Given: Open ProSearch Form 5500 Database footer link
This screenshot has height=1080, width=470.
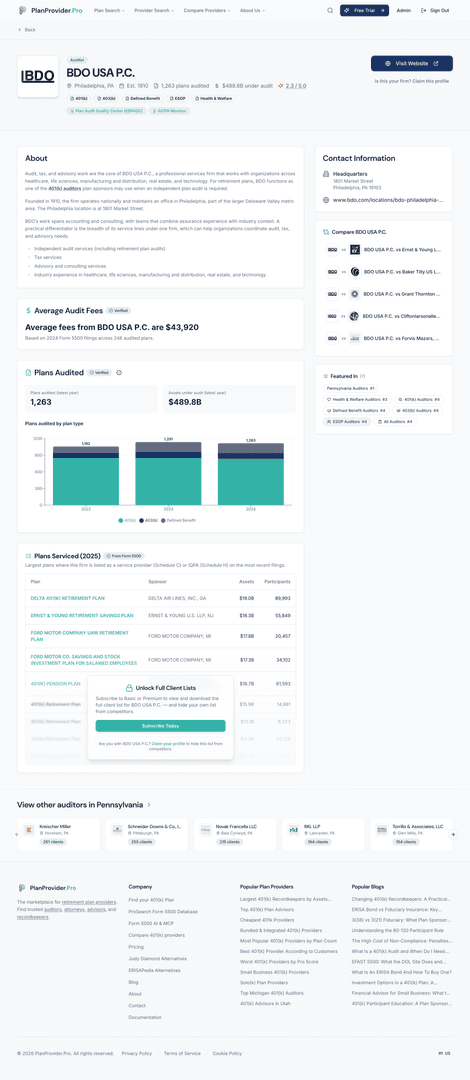Looking at the screenshot, I should tap(163, 911).
